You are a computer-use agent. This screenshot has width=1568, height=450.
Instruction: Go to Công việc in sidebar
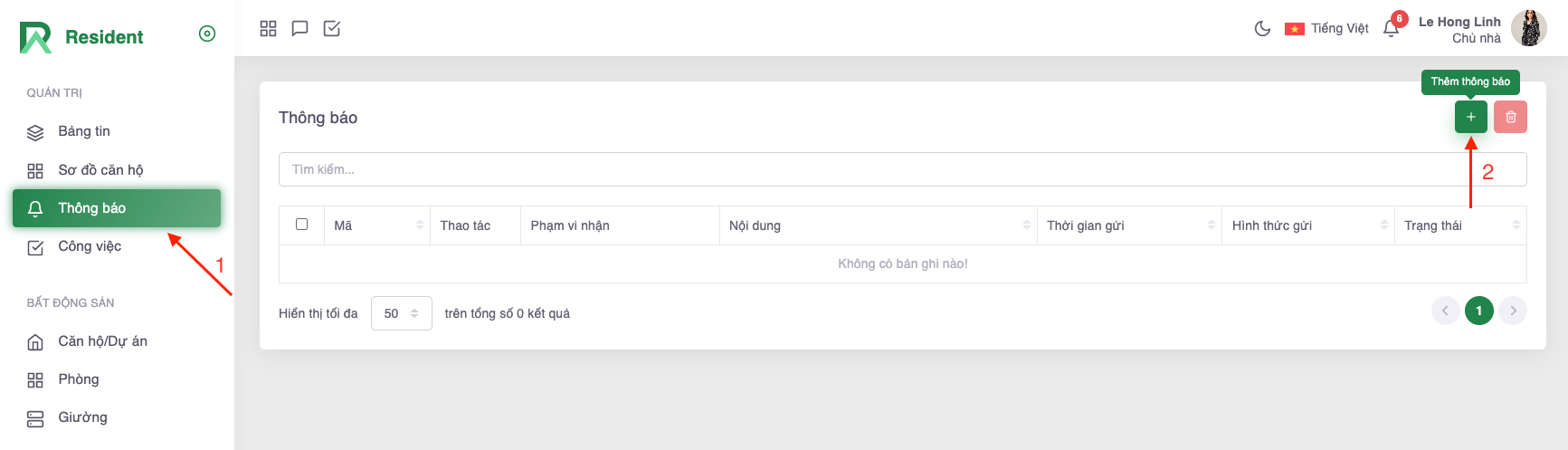(90, 246)
